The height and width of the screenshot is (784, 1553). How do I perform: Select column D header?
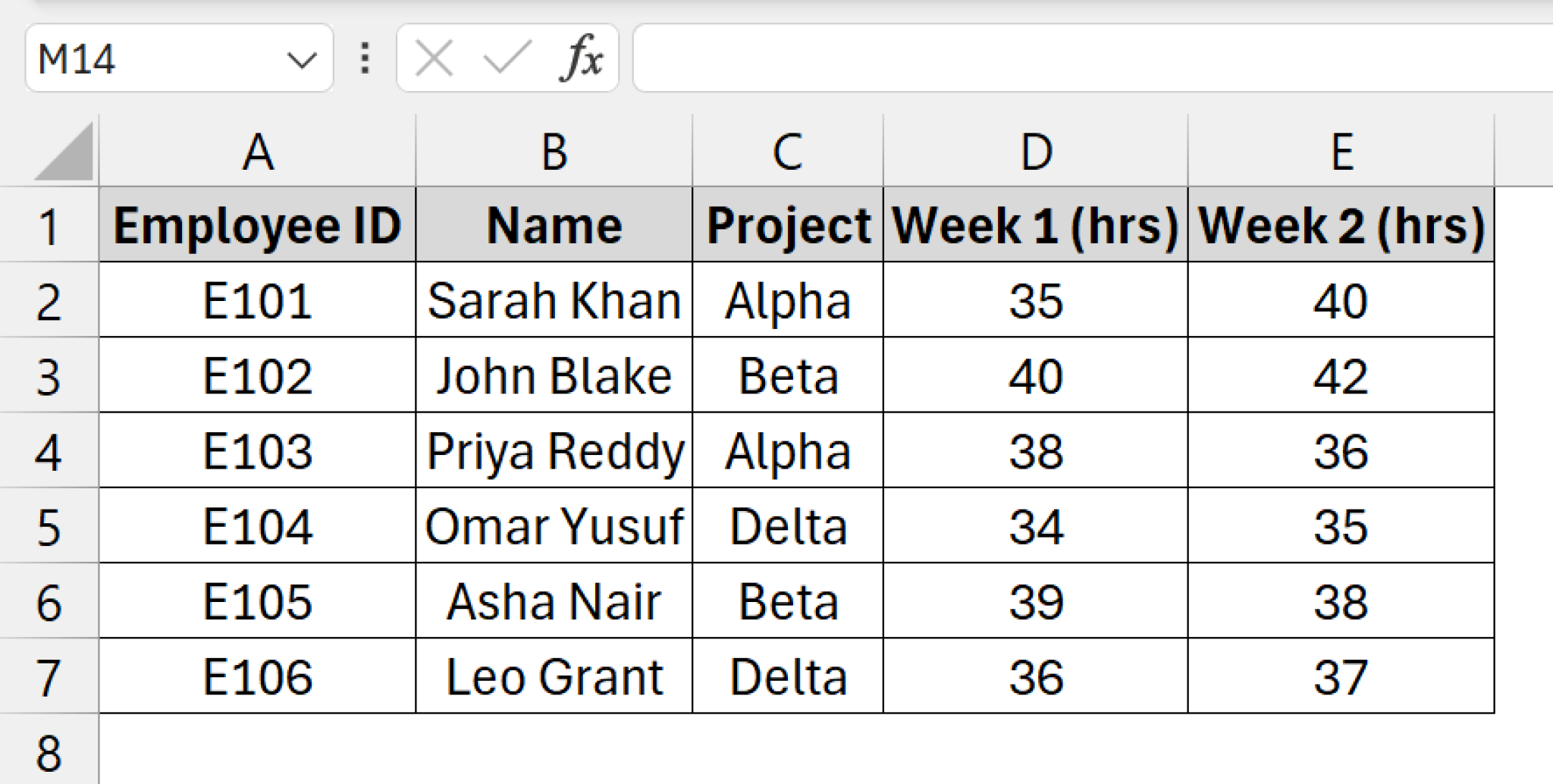point(1036,151)
